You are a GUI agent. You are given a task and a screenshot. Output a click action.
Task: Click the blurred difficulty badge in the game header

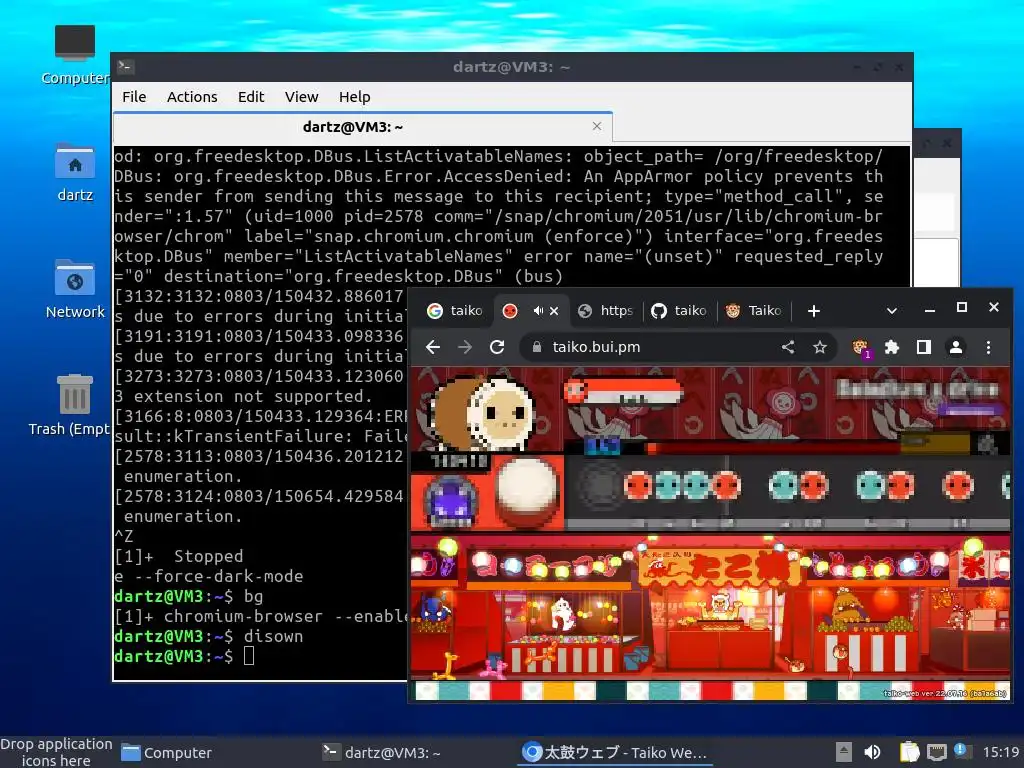602,446
